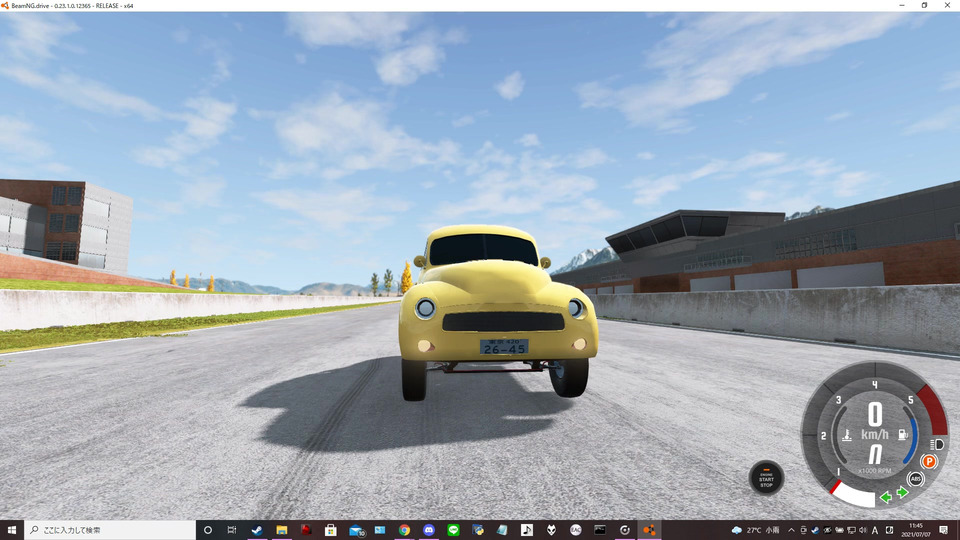Open the clock showing 11:45
The height and width of the screenshot is (540, 960).
click(917, 530)
